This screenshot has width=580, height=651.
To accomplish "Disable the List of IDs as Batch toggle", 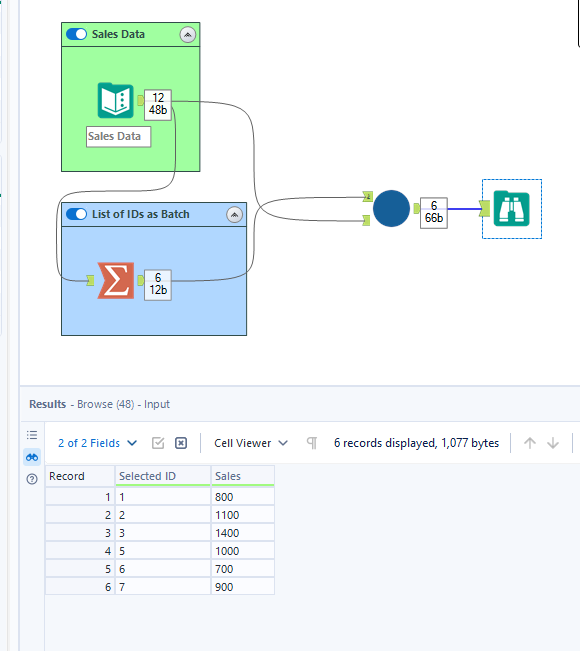I will [76, 214].
